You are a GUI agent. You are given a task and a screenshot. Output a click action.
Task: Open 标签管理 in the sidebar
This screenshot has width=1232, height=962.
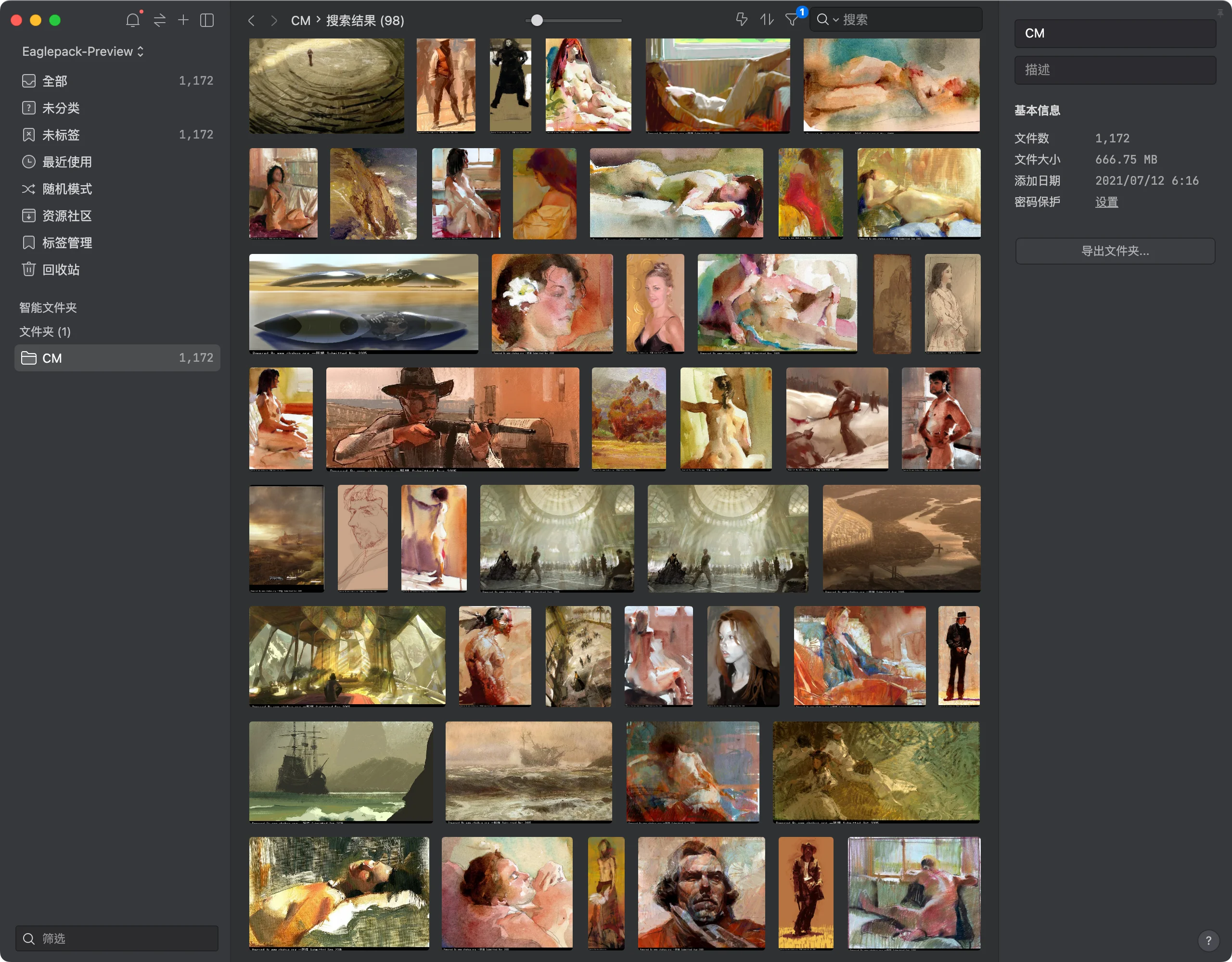[117, 242]
